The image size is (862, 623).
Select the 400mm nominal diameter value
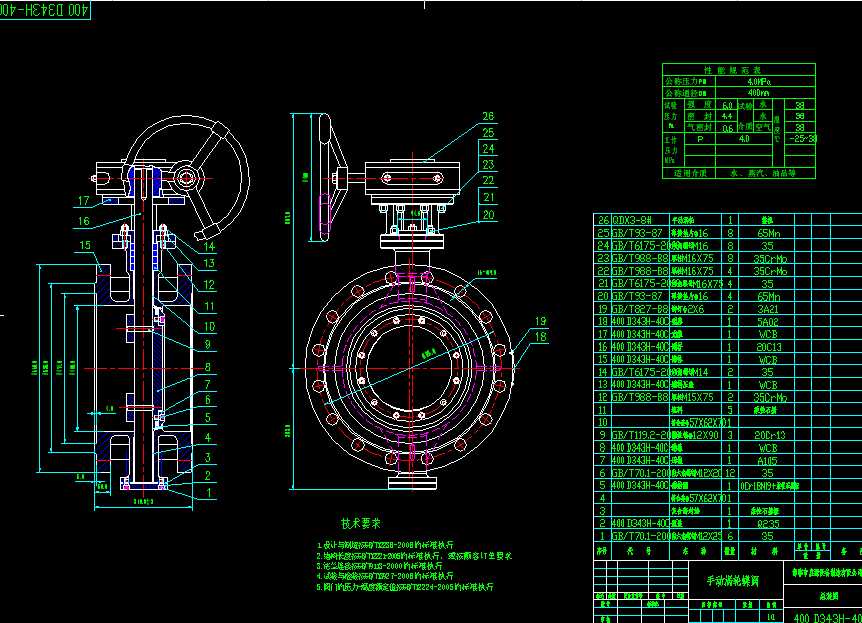(758, 93)
